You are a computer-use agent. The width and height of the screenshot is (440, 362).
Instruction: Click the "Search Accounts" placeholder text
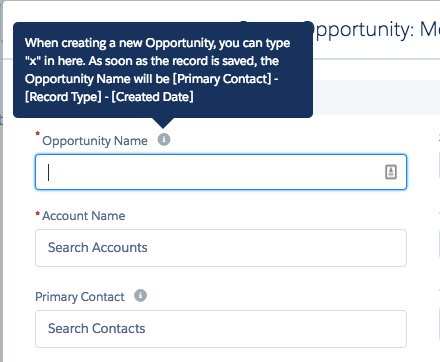(98, 247)
